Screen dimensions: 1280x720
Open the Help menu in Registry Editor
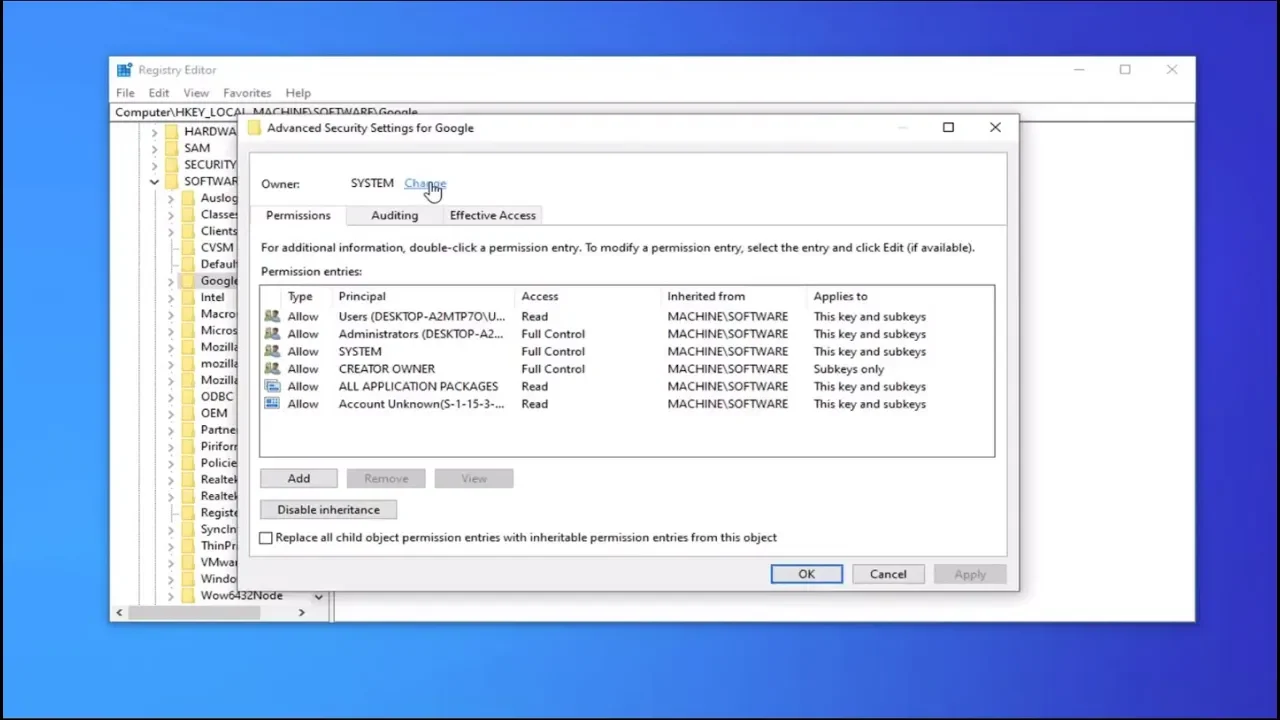298,93
